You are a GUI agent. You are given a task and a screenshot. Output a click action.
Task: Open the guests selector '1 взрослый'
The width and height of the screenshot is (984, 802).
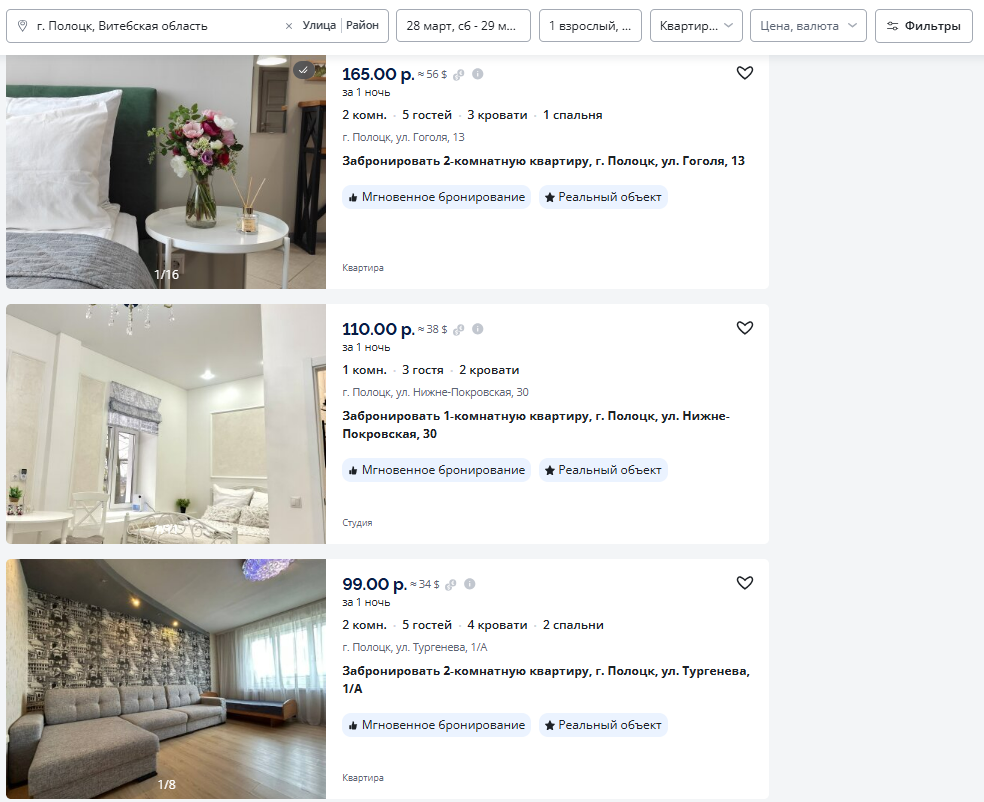tap(590, 26)
